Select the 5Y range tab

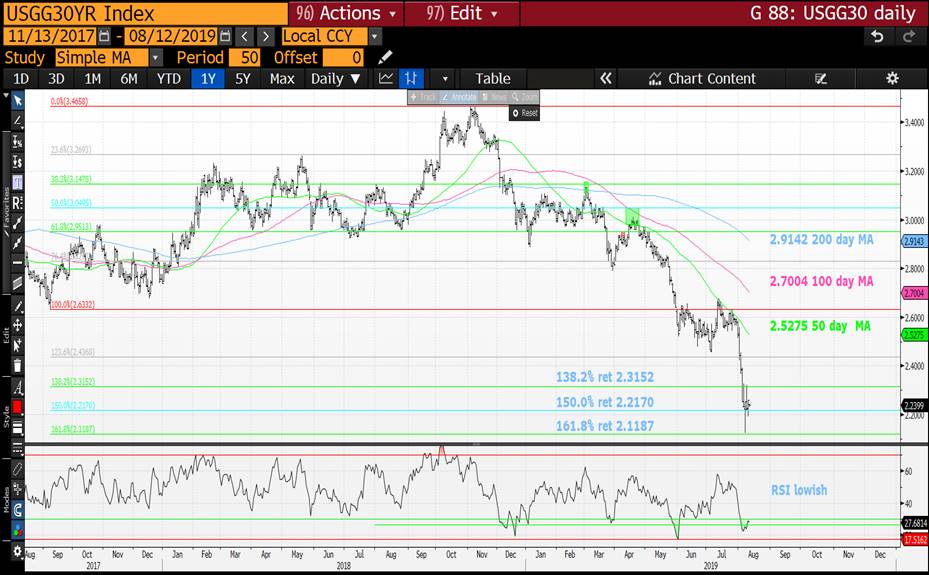[x=243, y=78]
